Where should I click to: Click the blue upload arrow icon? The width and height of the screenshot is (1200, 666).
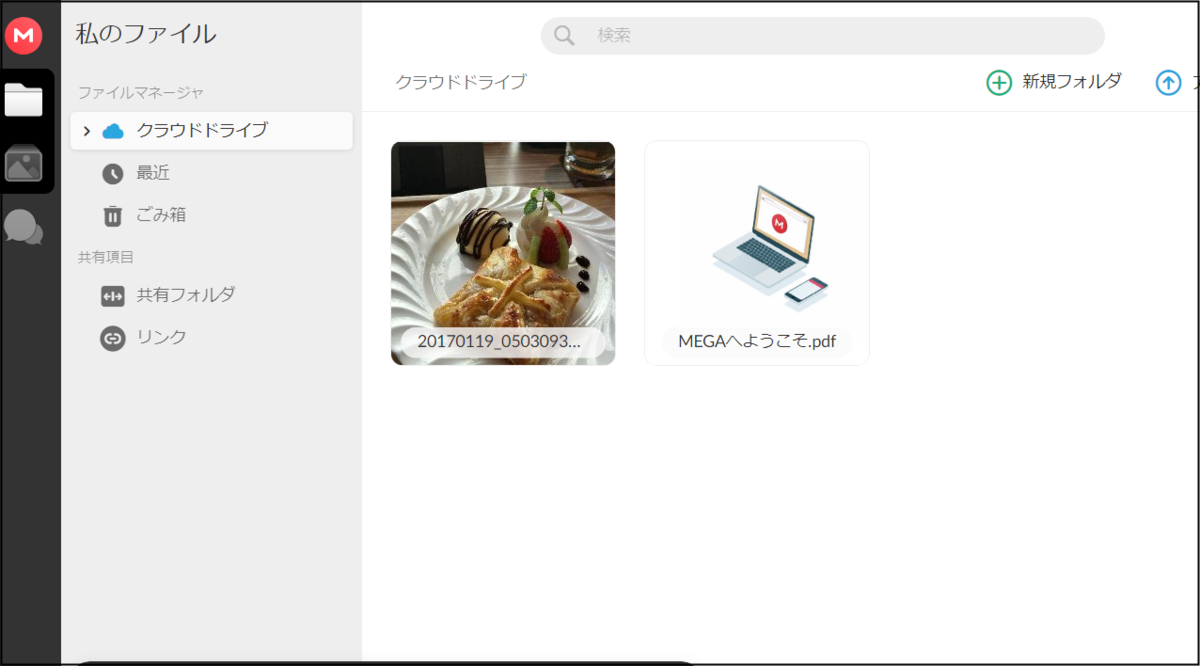(1167, 82)
